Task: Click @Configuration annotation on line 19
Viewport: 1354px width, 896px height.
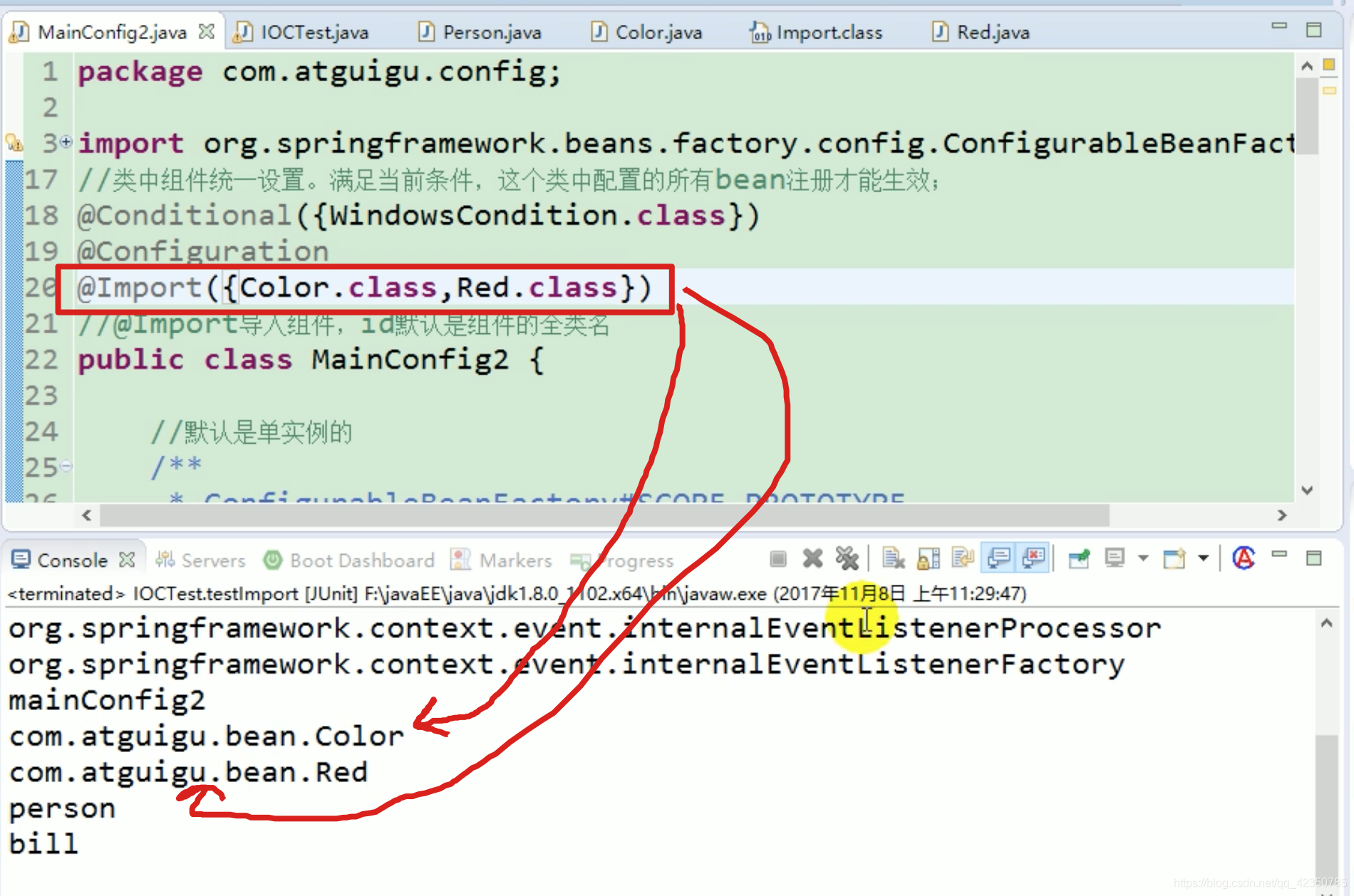Action: tap(203, 251)
